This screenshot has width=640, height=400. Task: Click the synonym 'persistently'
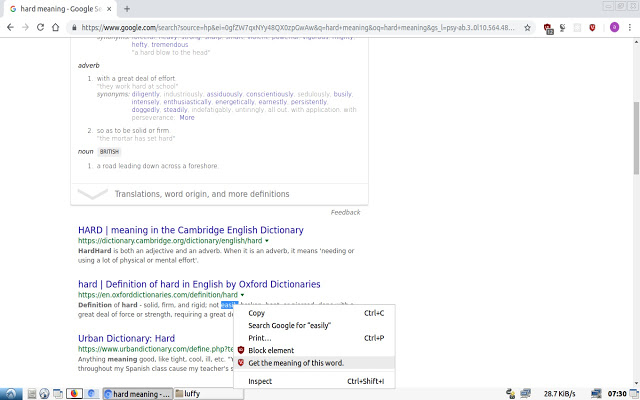pos(309,102)
